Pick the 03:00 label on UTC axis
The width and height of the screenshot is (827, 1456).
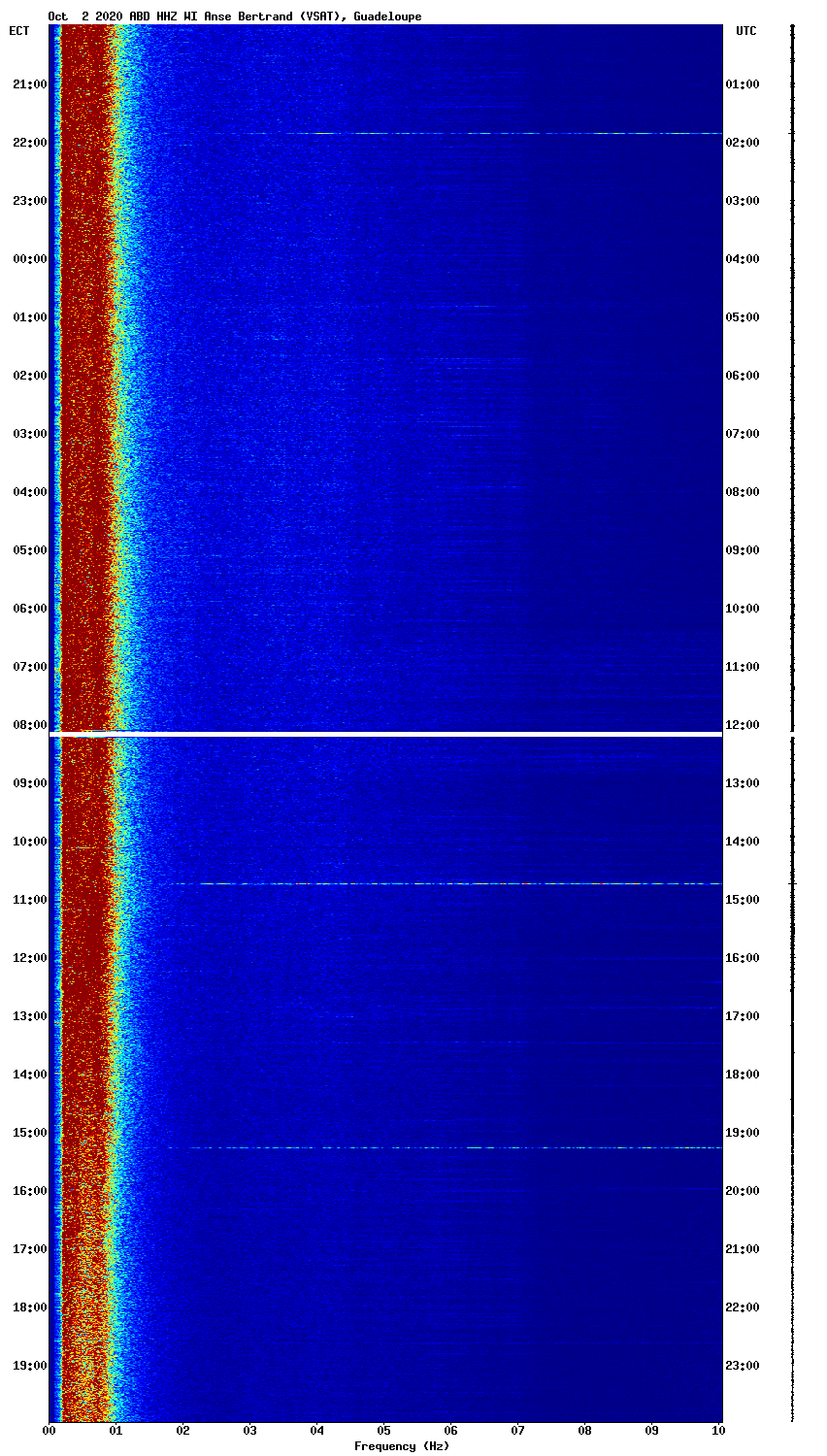[x=743, y=201]
